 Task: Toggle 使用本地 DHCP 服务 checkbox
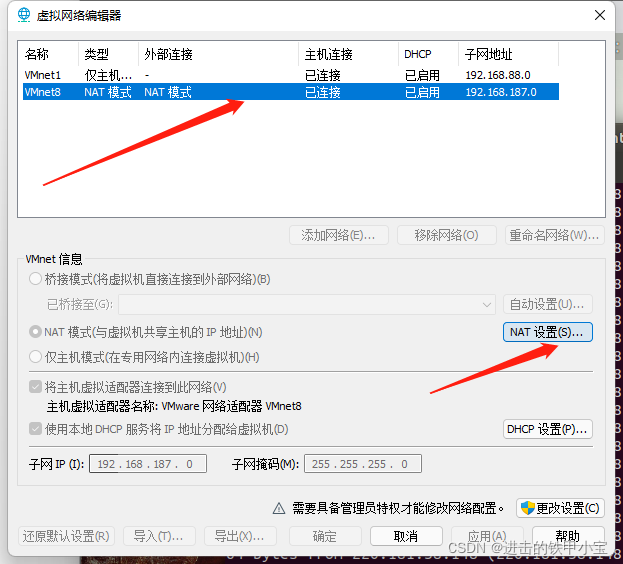(35, 429)
